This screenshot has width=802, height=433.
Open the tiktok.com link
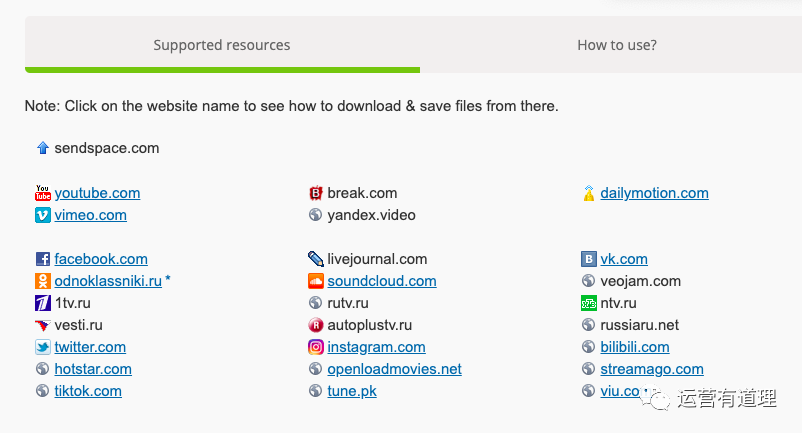coord(88,391)
